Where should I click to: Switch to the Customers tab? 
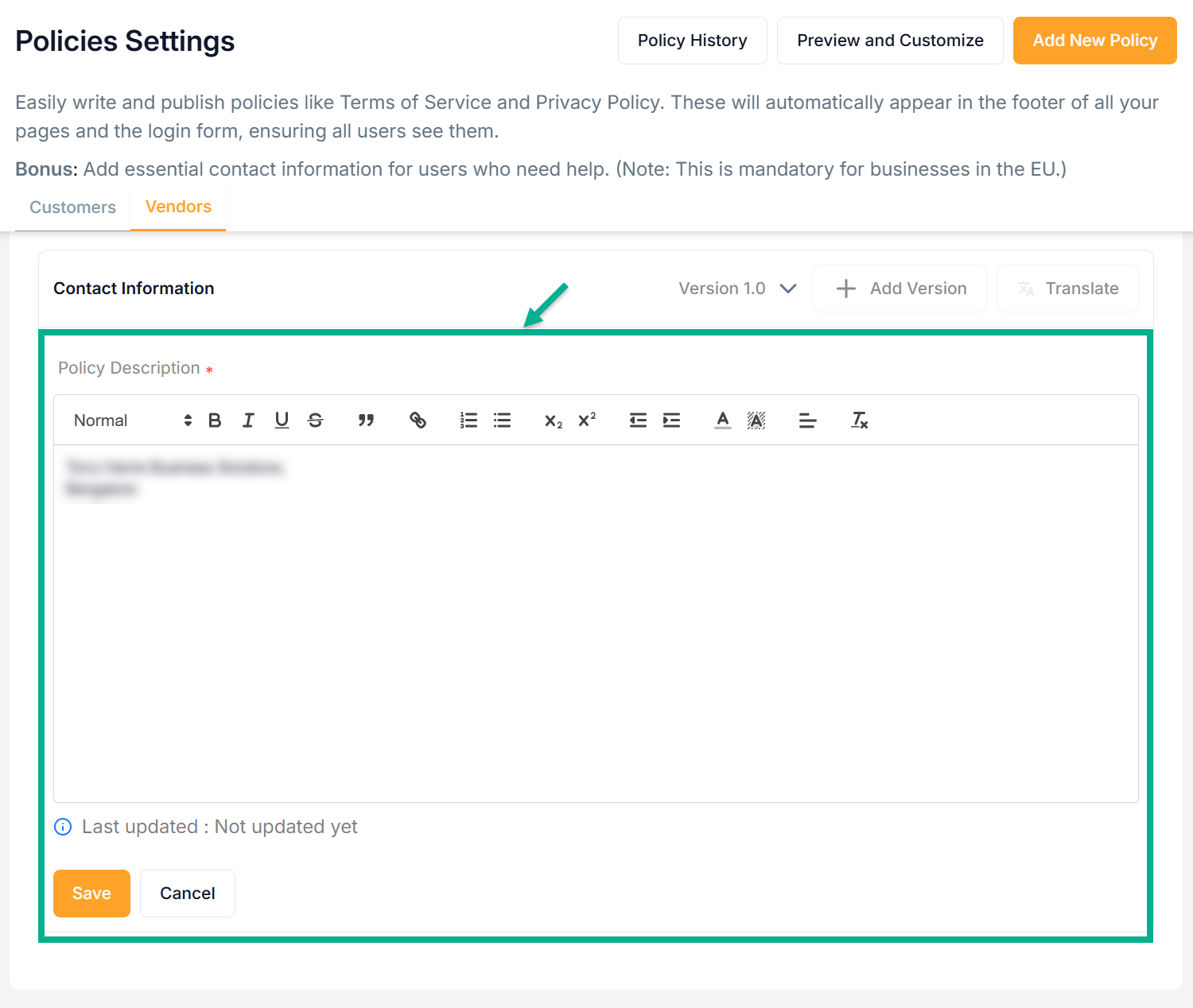coord(72,207)
